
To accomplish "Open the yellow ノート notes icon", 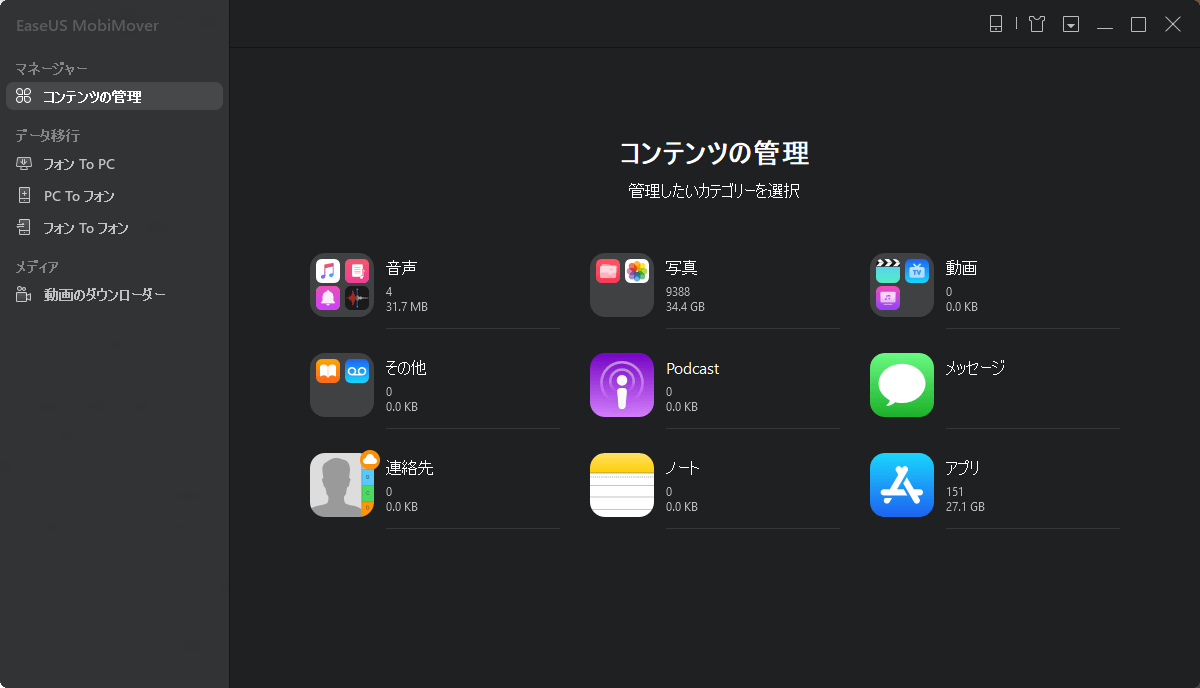I will coord(622,485).
